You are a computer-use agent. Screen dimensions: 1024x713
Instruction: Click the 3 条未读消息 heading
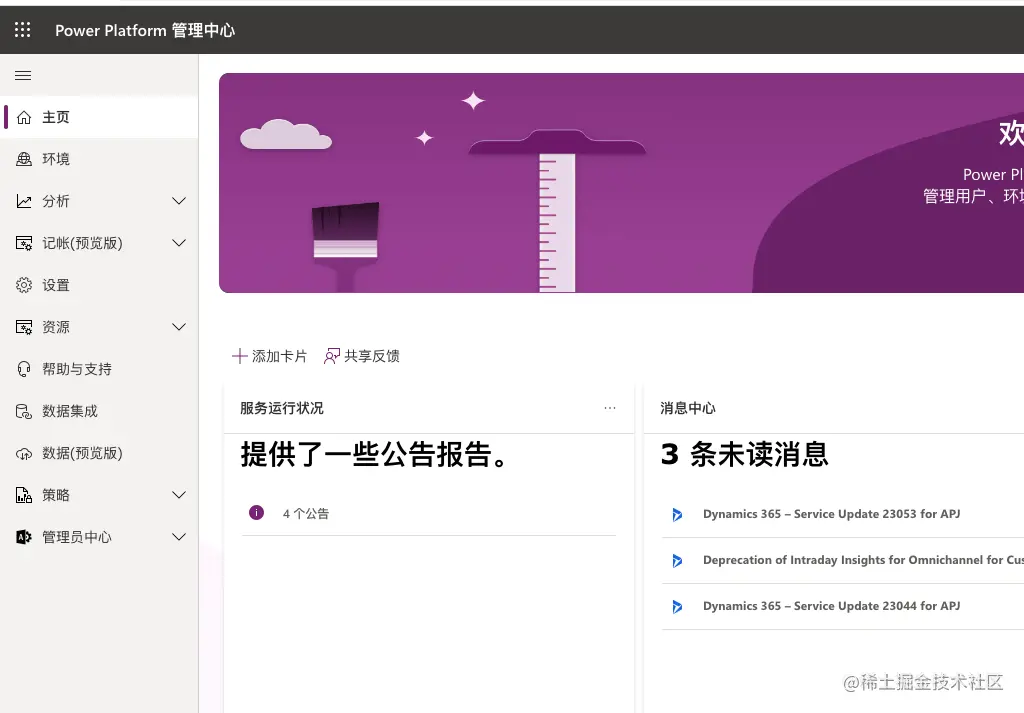[744, 454]
